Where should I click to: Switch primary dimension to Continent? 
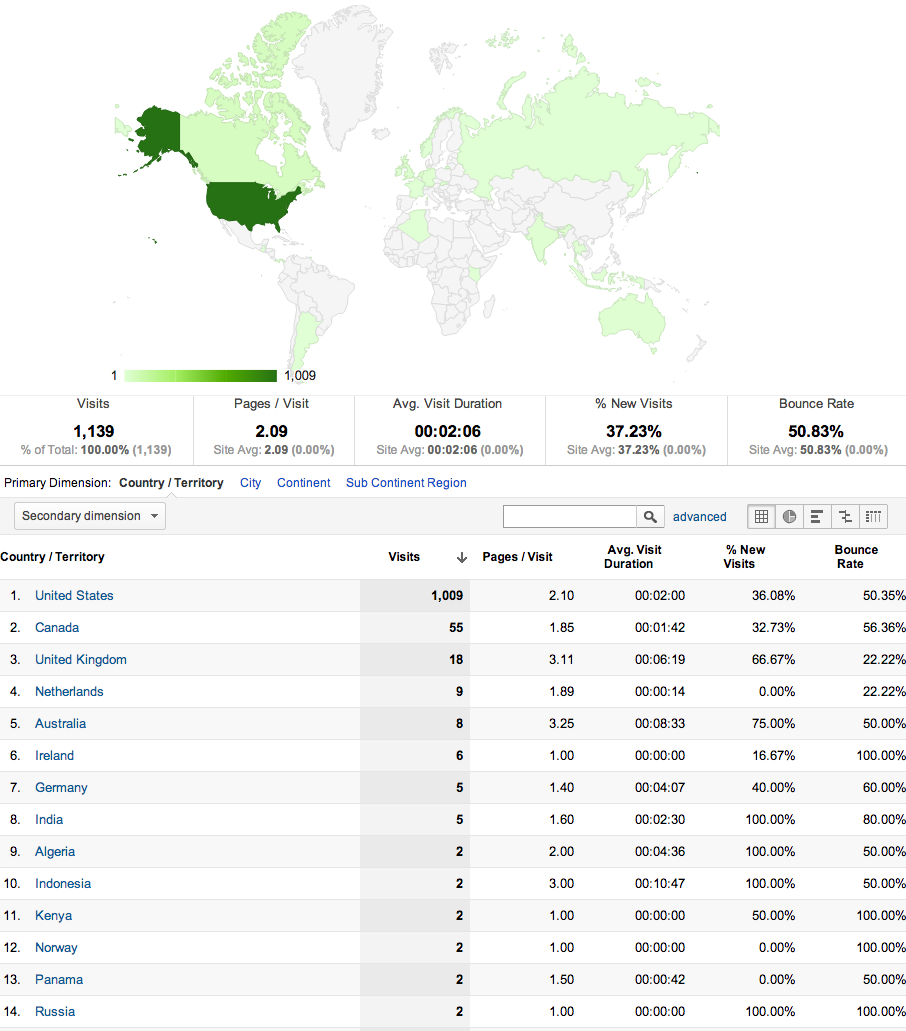[x=304, y=483]
